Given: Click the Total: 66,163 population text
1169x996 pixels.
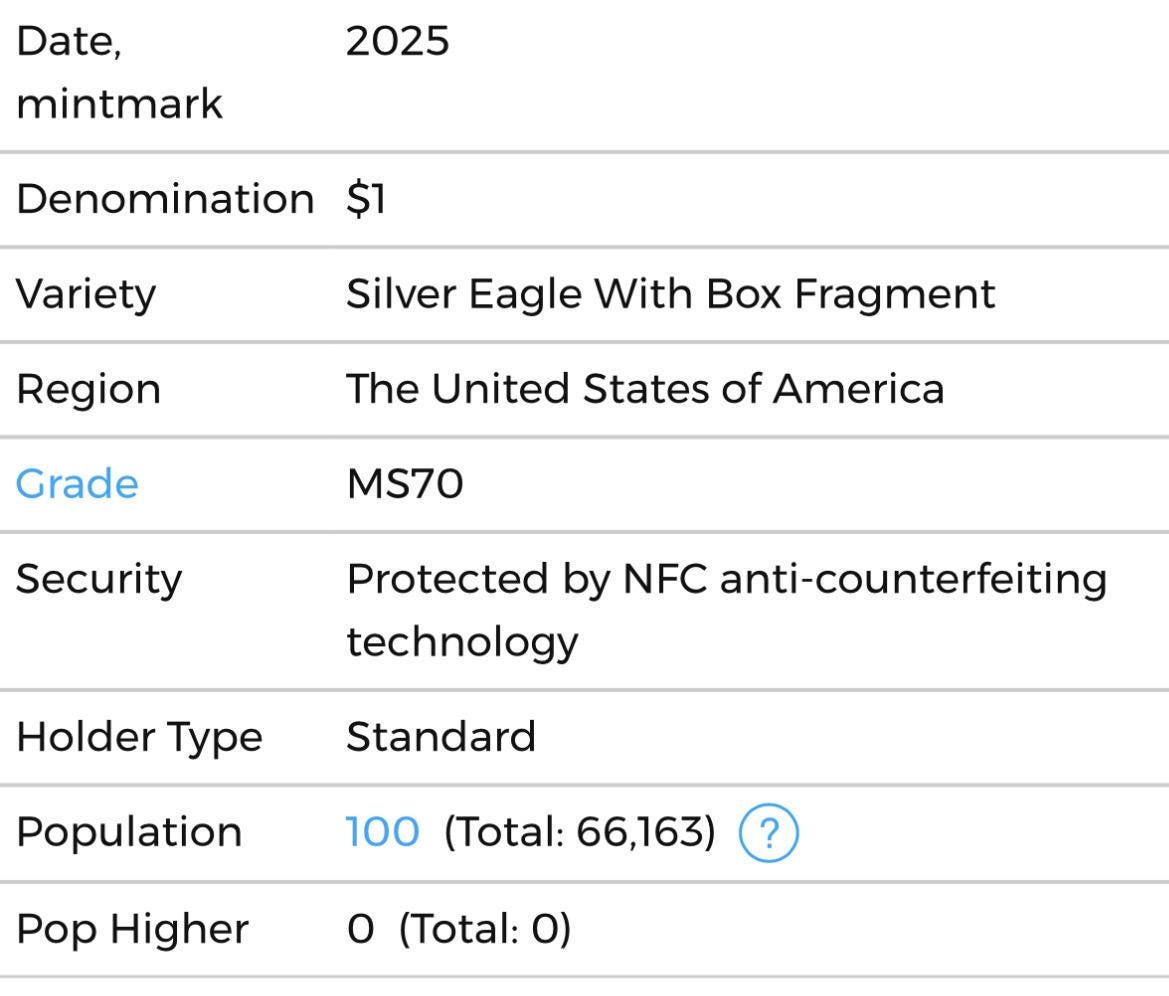Looking at the screenshot, I should point(579,832).
